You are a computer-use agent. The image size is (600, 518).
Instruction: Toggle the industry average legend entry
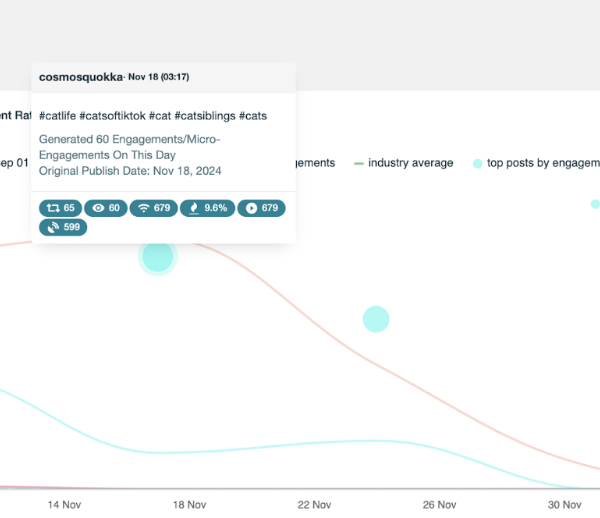(x=409, y=163)
